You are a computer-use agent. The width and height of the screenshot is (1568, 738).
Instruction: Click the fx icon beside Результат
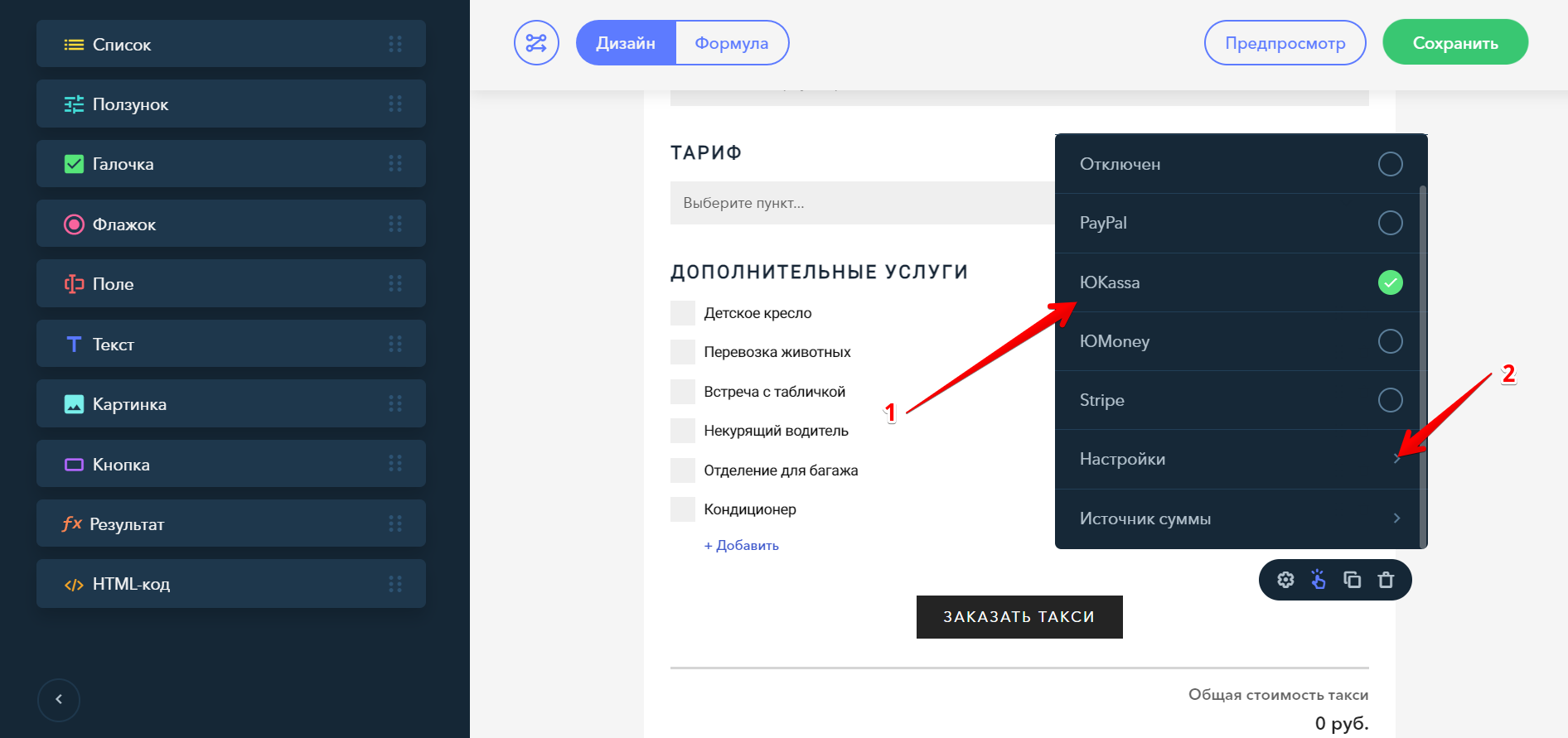tap(72, 523)
